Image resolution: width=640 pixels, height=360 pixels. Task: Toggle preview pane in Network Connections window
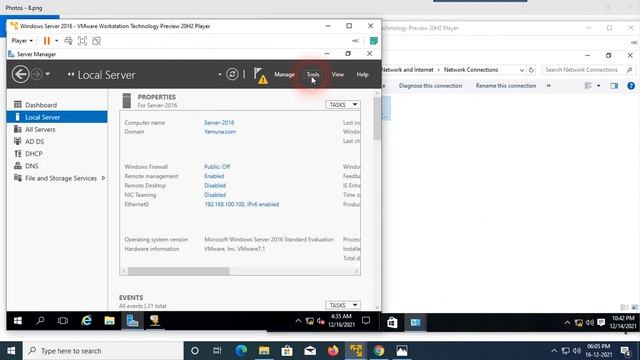pyautogui.click(x=614, y=86)
